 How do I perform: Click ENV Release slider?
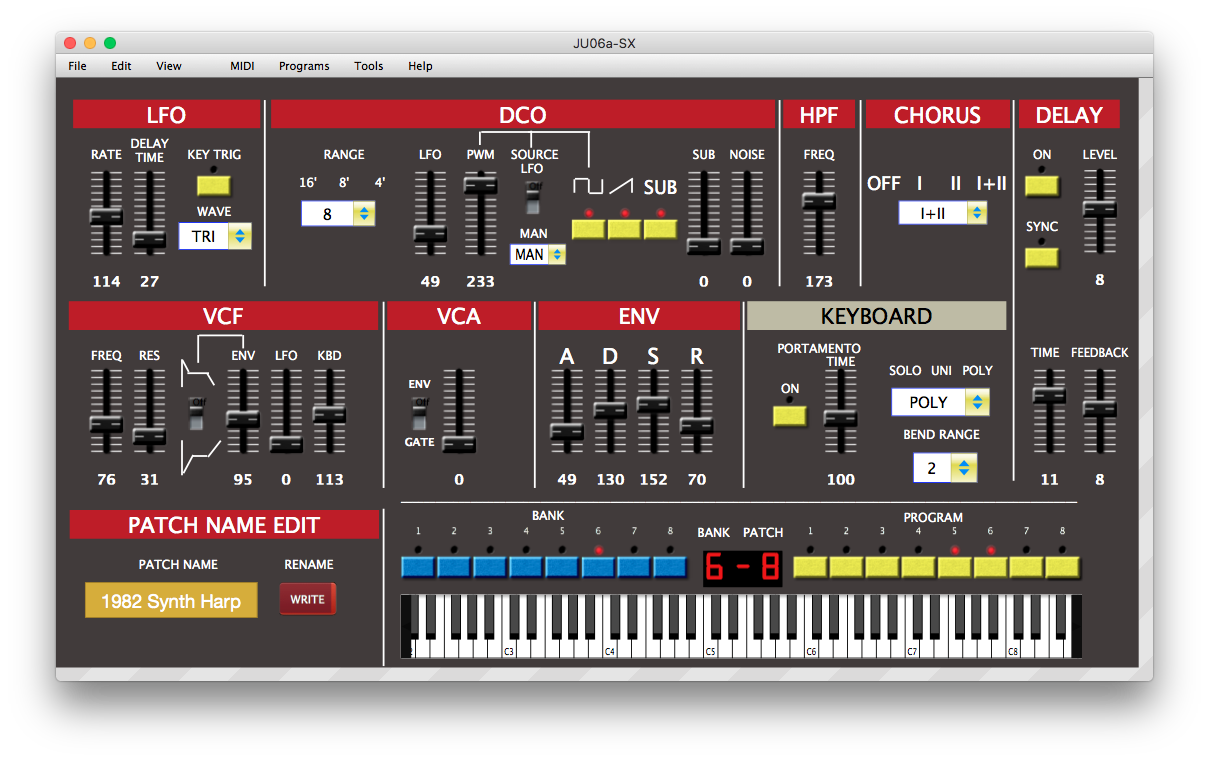point(696,411)
